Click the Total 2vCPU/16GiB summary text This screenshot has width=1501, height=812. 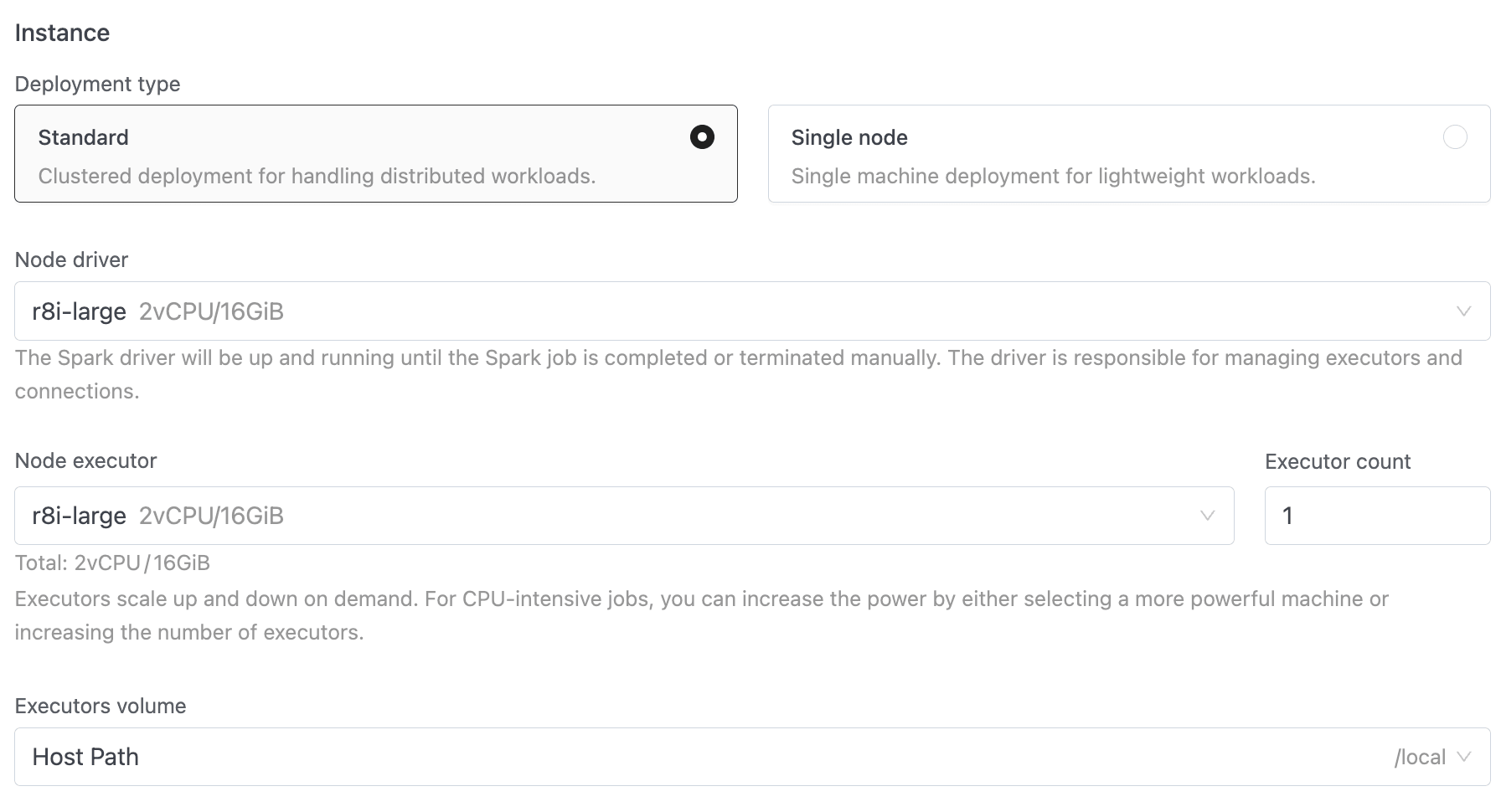112,563
